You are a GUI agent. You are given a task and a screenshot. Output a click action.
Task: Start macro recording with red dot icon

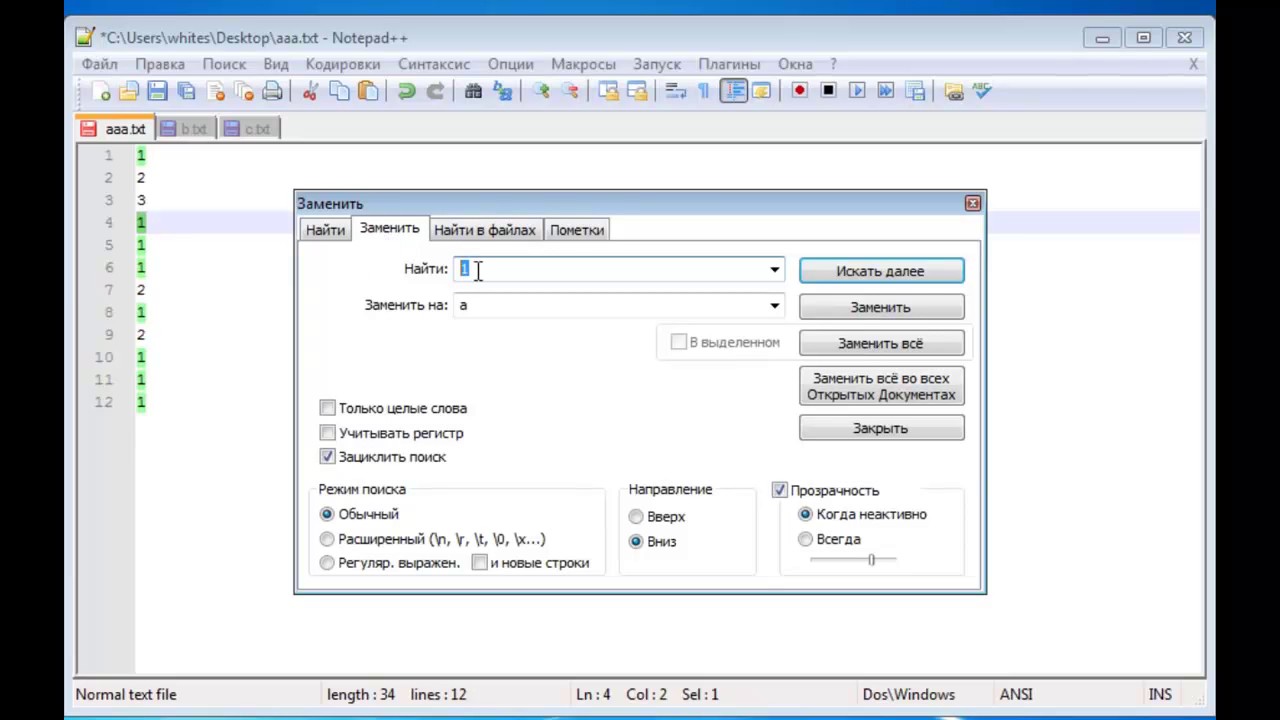pyautogui.click(x=800, y=91)
